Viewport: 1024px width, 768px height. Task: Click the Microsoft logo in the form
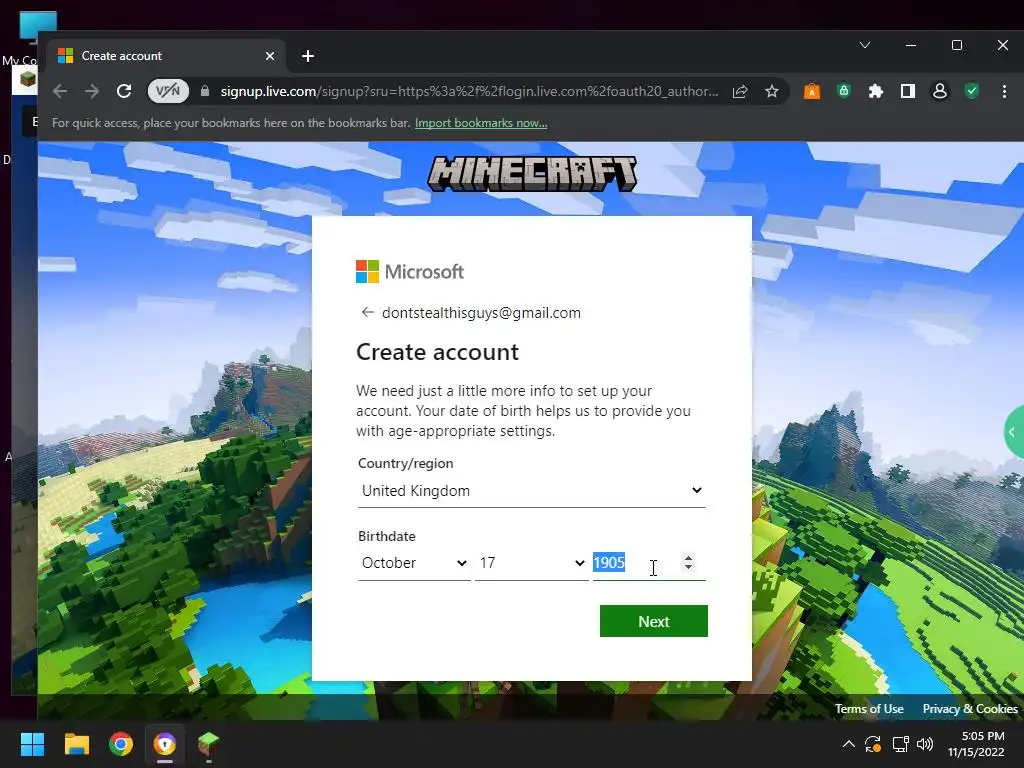pos(409,272)
